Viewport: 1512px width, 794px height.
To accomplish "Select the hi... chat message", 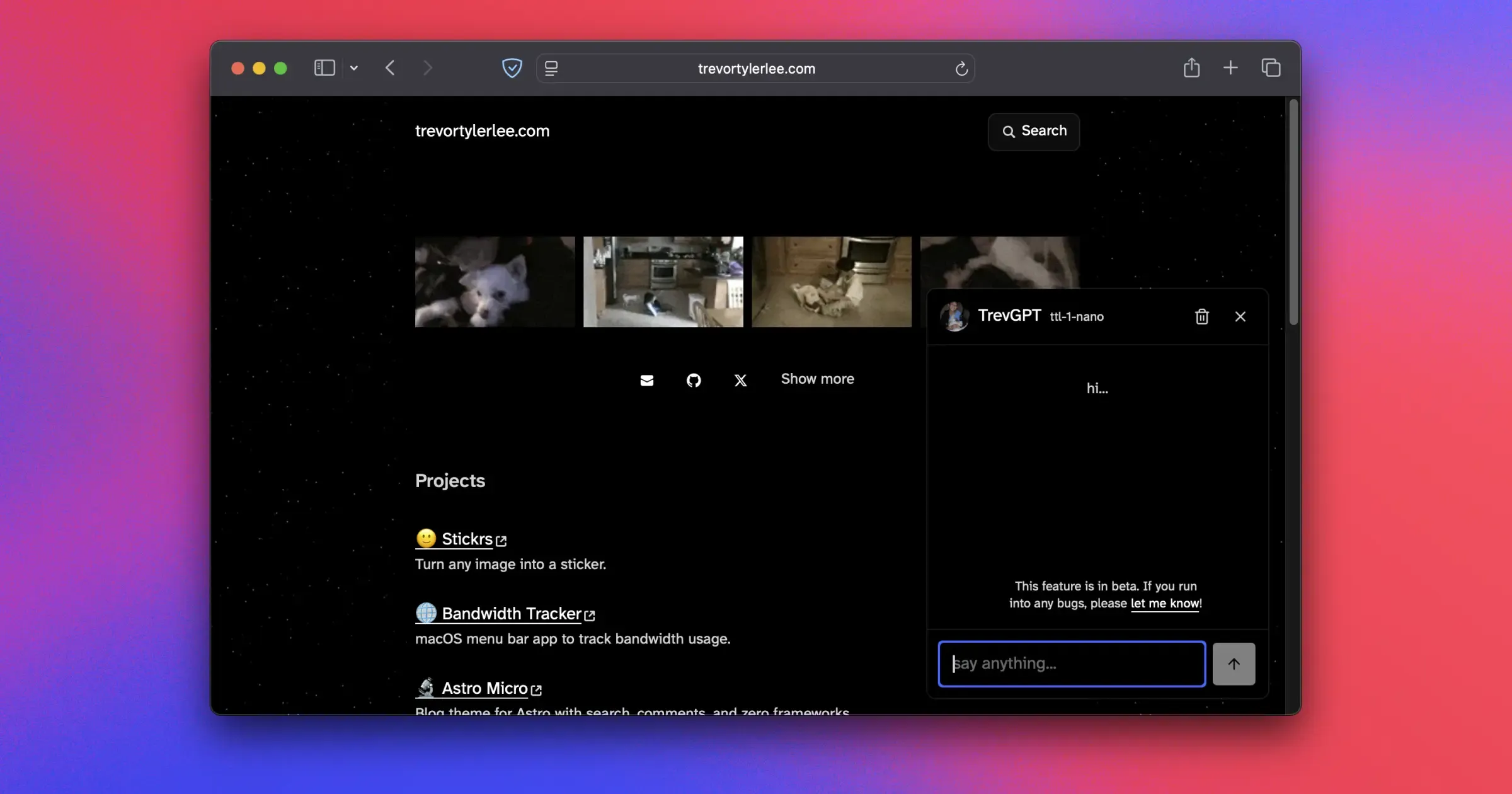I will pyautogui.click(x=1097, y=388).
